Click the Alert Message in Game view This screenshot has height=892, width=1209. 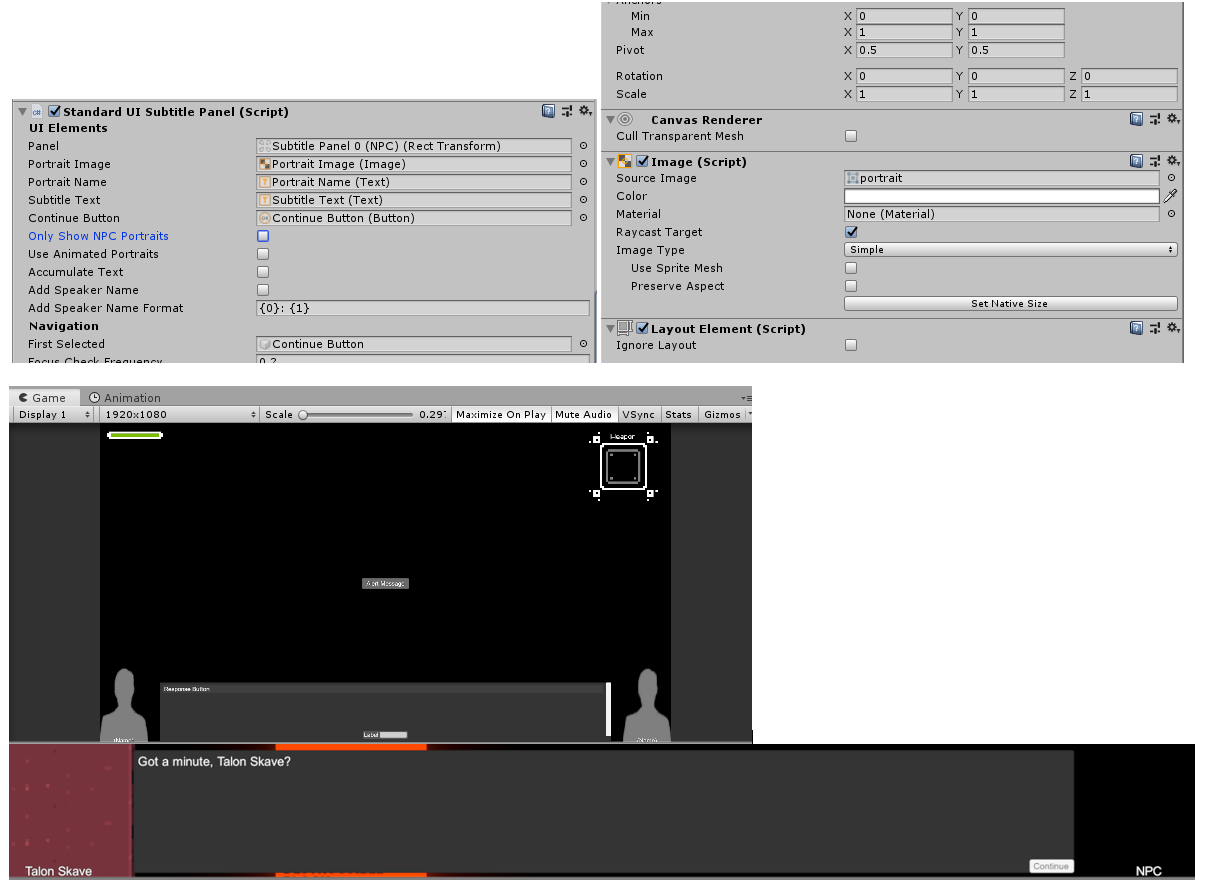click(x=385, y=583)
